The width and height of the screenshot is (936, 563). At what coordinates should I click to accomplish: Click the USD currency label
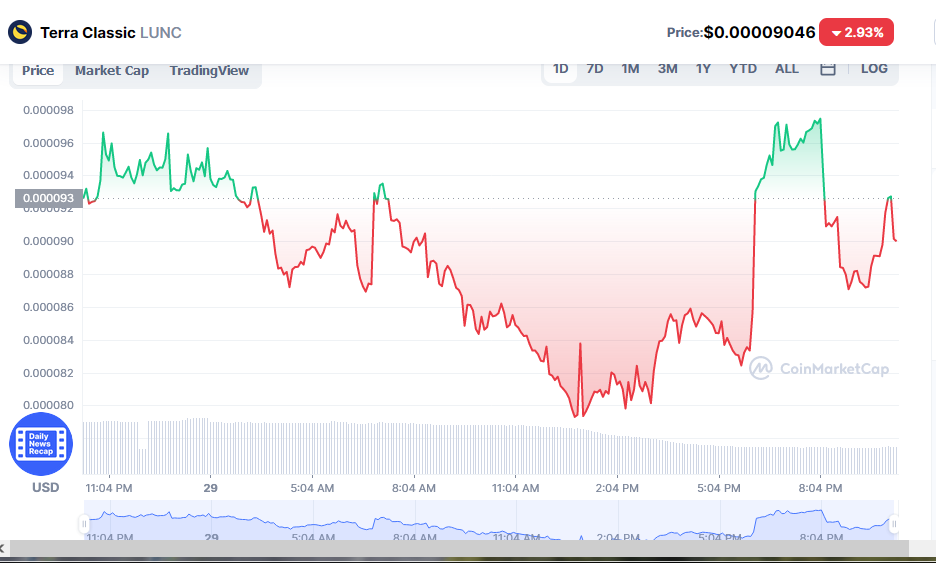click(45, 488)
